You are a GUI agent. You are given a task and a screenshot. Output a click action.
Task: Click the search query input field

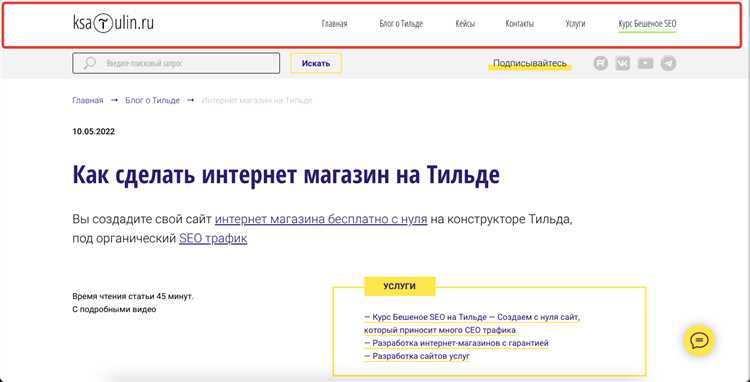click(176, 63)
